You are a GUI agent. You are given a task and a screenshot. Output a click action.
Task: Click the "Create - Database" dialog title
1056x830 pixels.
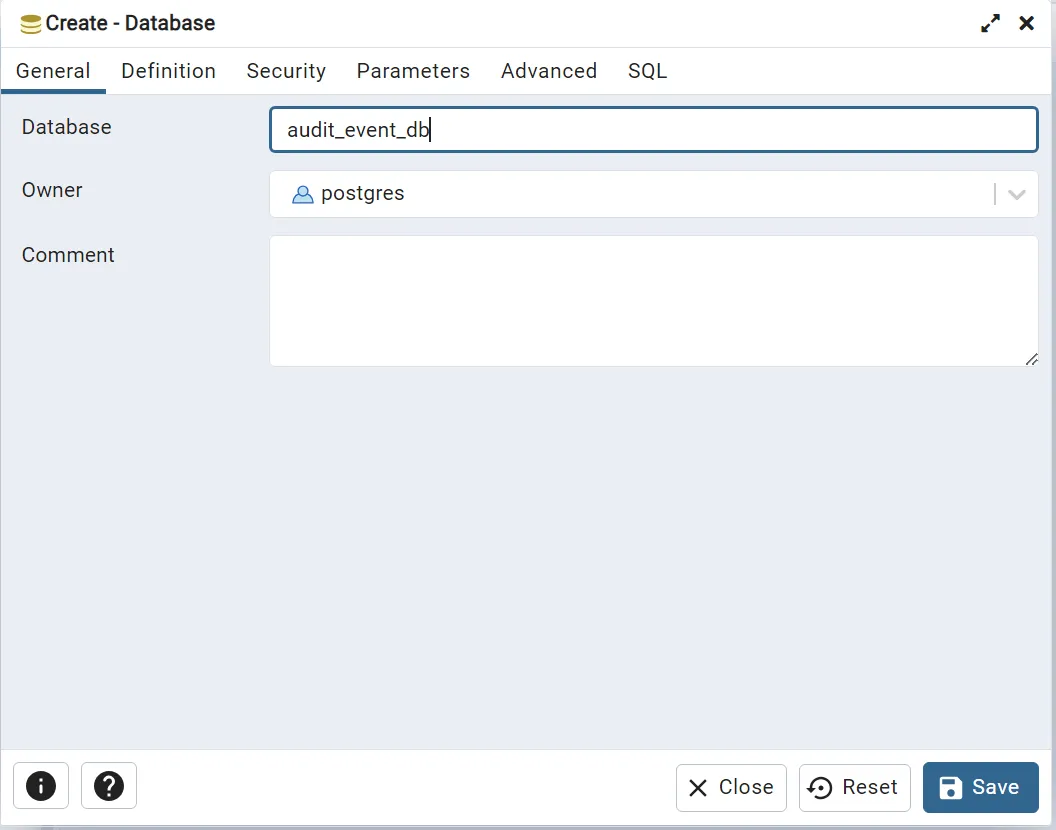click(x=130, y=24)
